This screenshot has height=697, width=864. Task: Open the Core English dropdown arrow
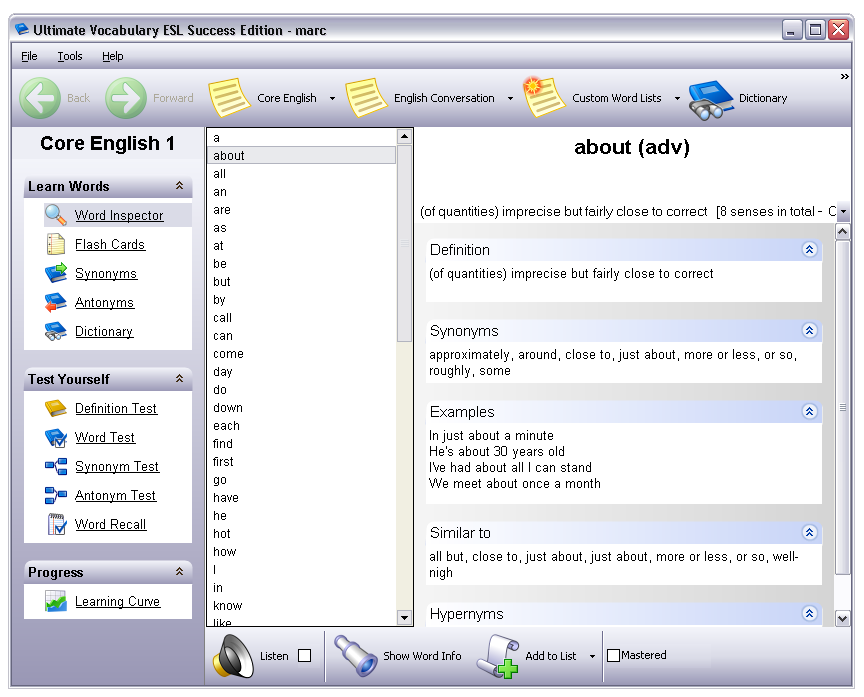pyautogui.click(x=332, y=99)
